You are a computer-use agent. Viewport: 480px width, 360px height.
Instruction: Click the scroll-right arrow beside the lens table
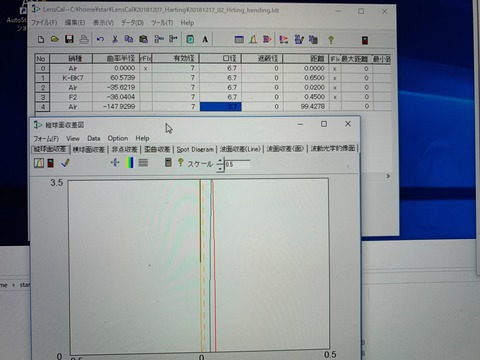pos(388,176)
